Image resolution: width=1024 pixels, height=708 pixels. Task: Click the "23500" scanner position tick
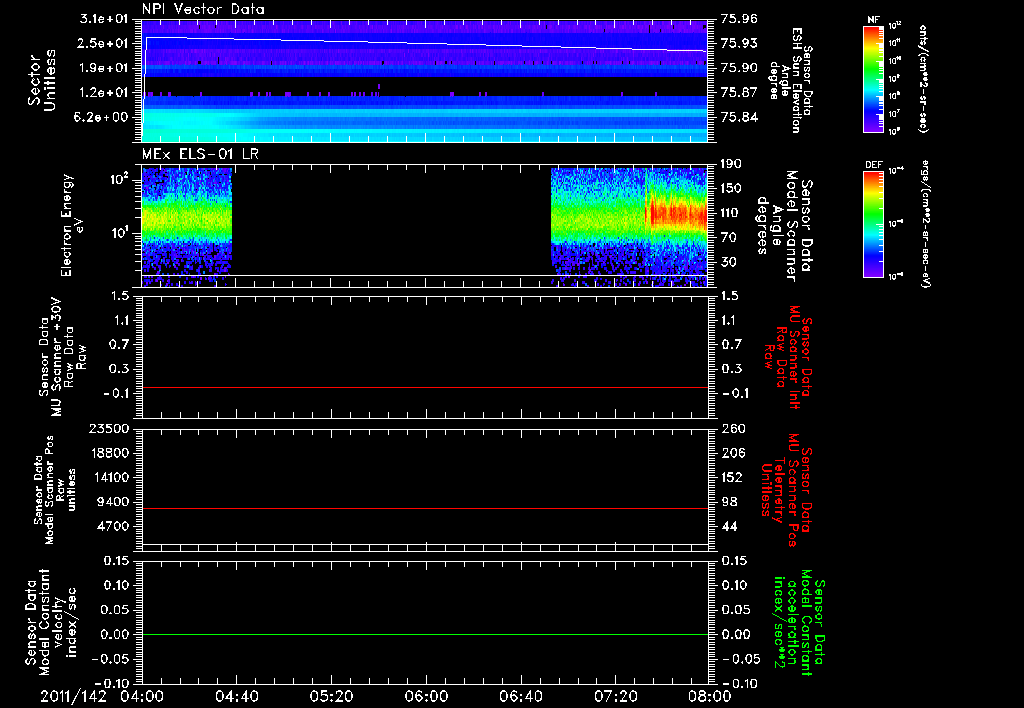coord(108,428)
